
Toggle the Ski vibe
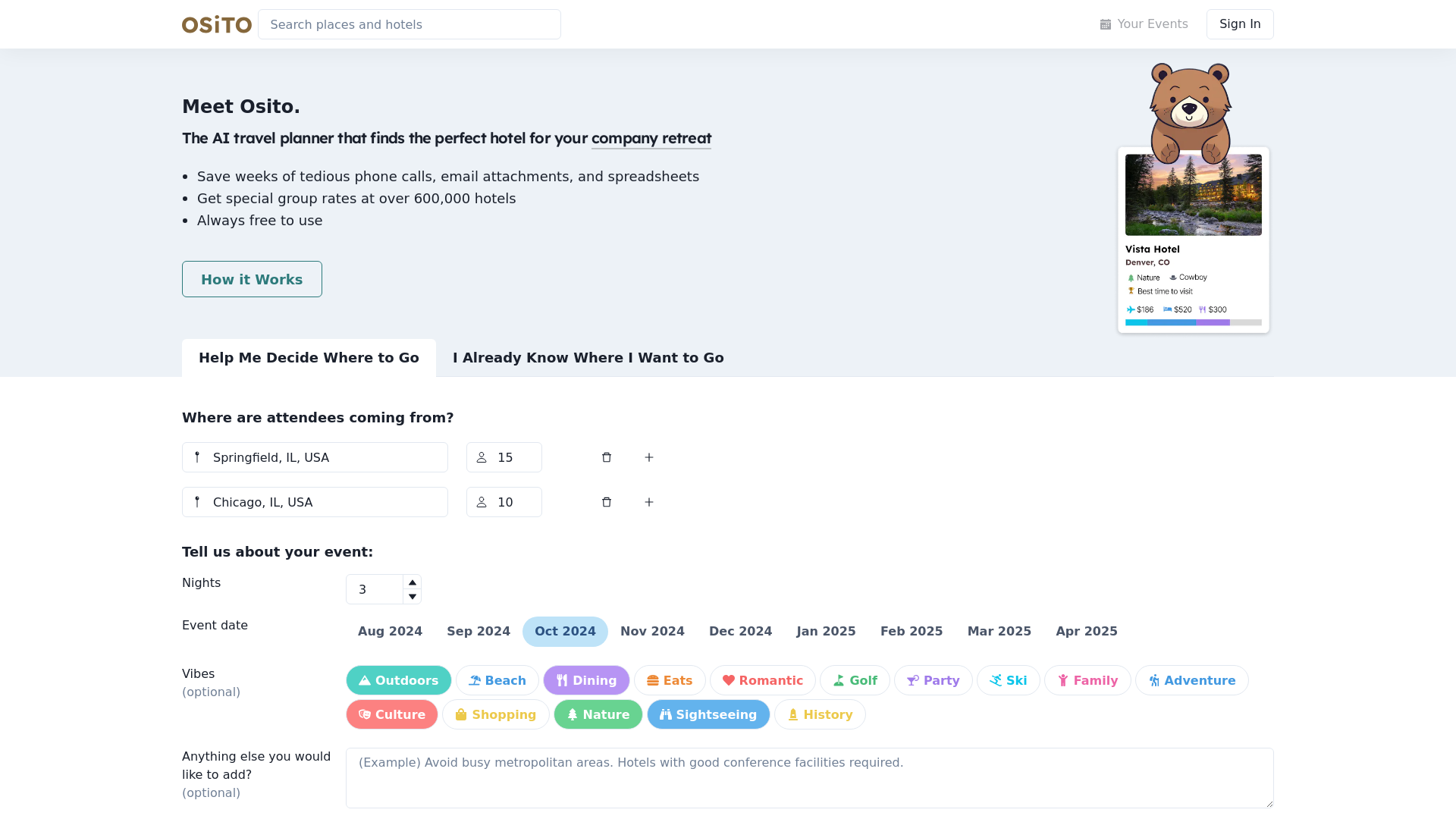[x=1009, y=680]
